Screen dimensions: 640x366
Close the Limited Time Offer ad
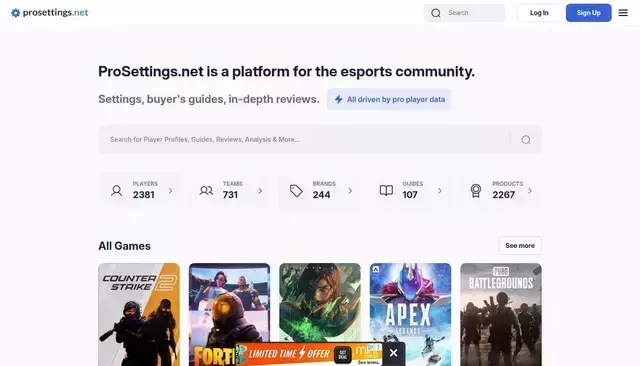click(393, 353)
